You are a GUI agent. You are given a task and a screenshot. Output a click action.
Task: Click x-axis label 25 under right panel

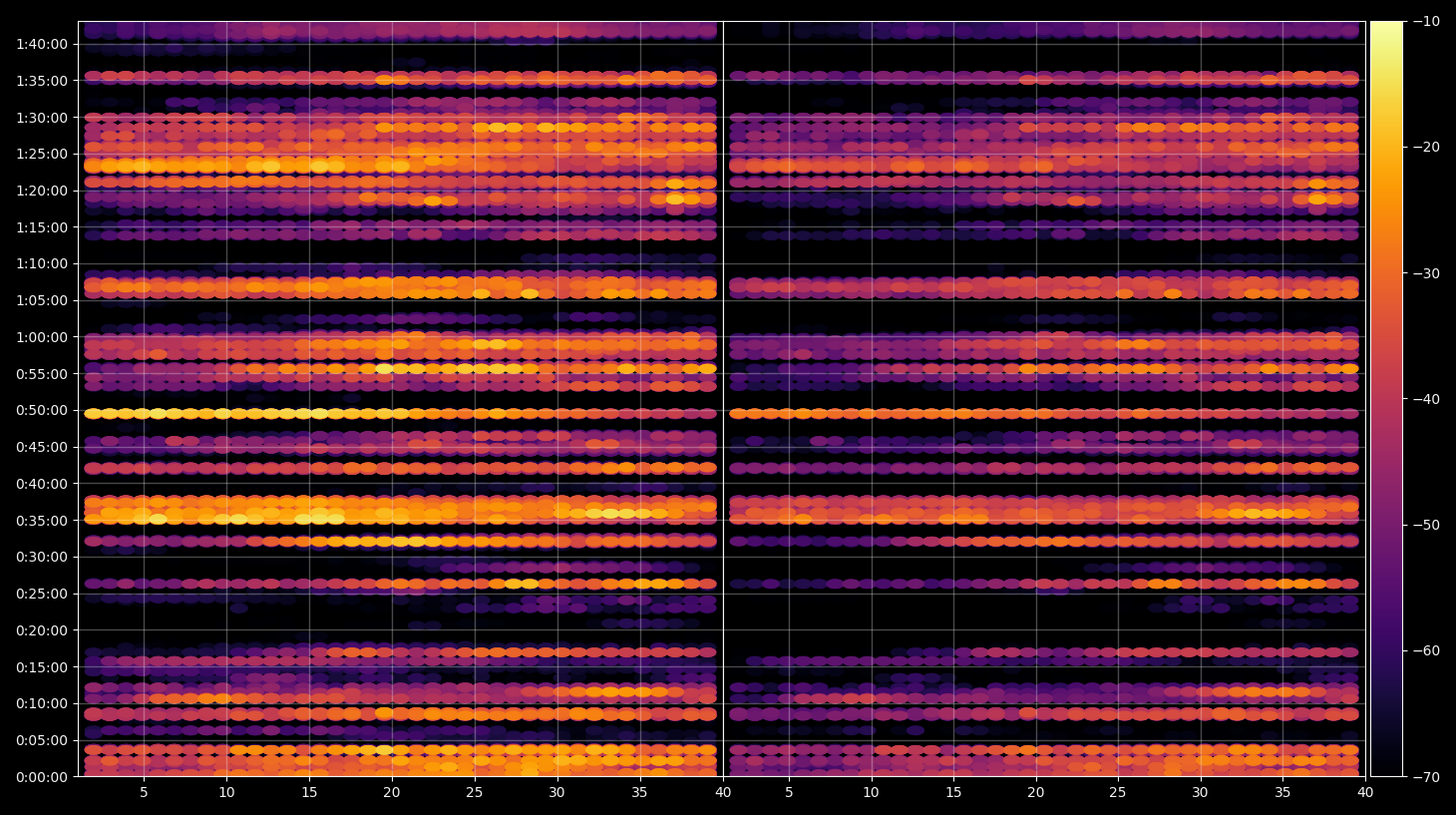[x=1118, y=793]
